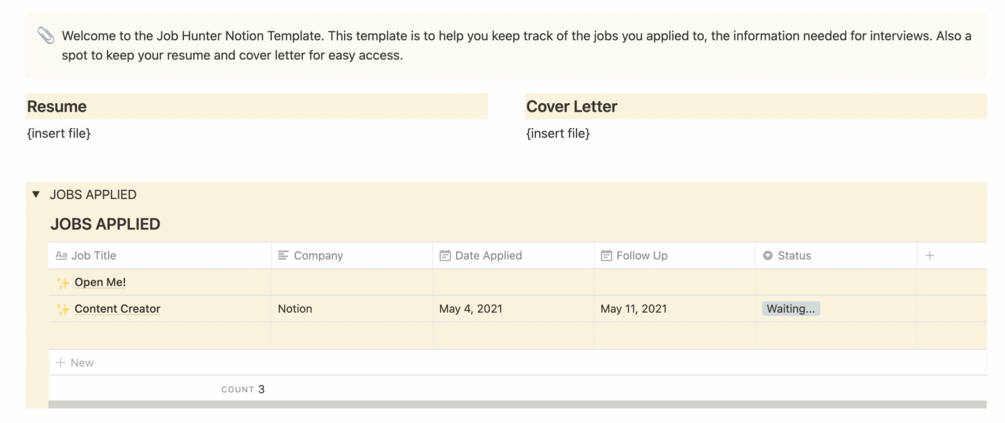Add a new row with New button
This screenshot has width=1005, height=423.
coord(75,363)
